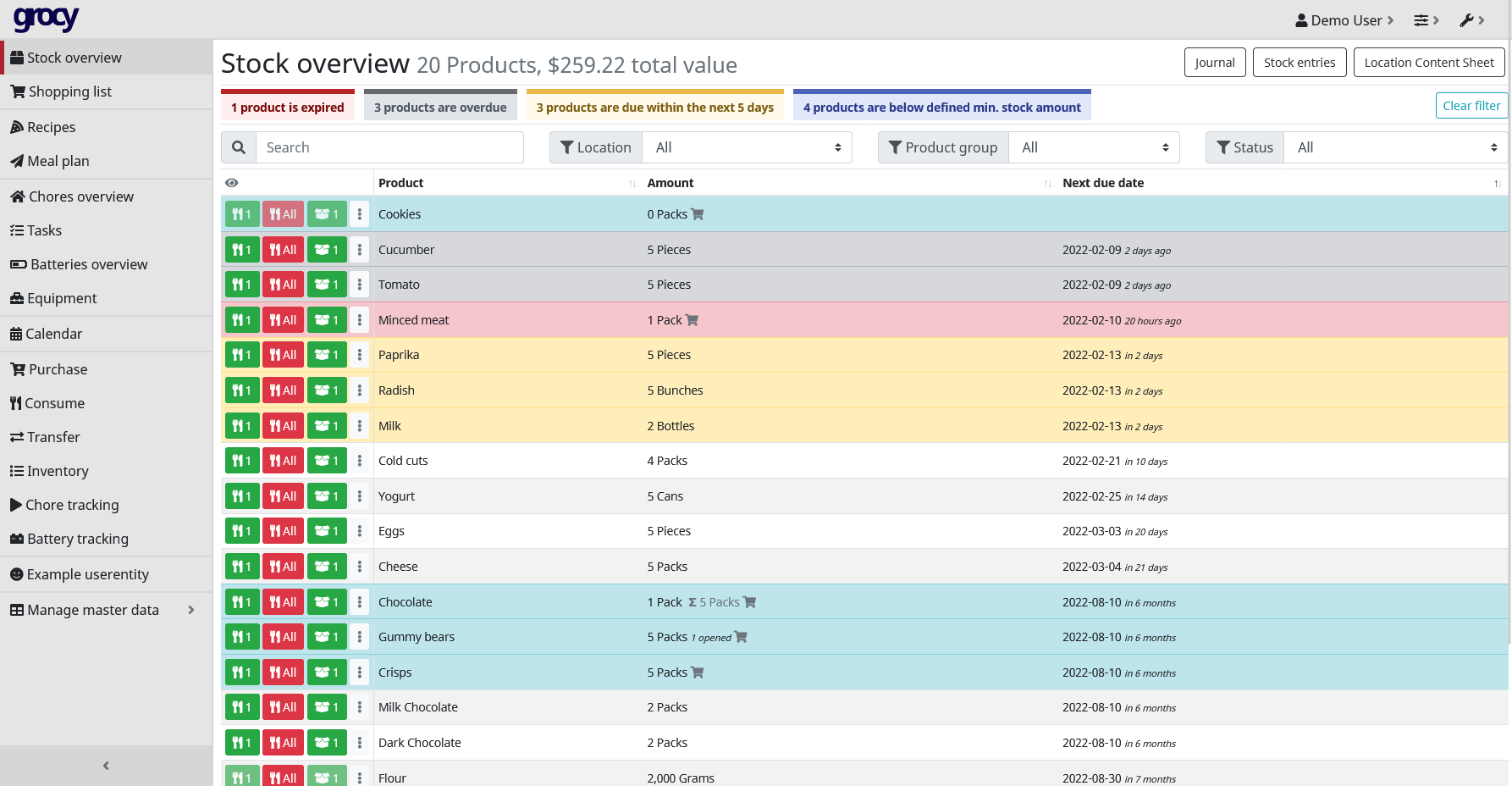Click shopping cart icon next to Crisps
Screen dimensions: 1512x786
[698, 673]
